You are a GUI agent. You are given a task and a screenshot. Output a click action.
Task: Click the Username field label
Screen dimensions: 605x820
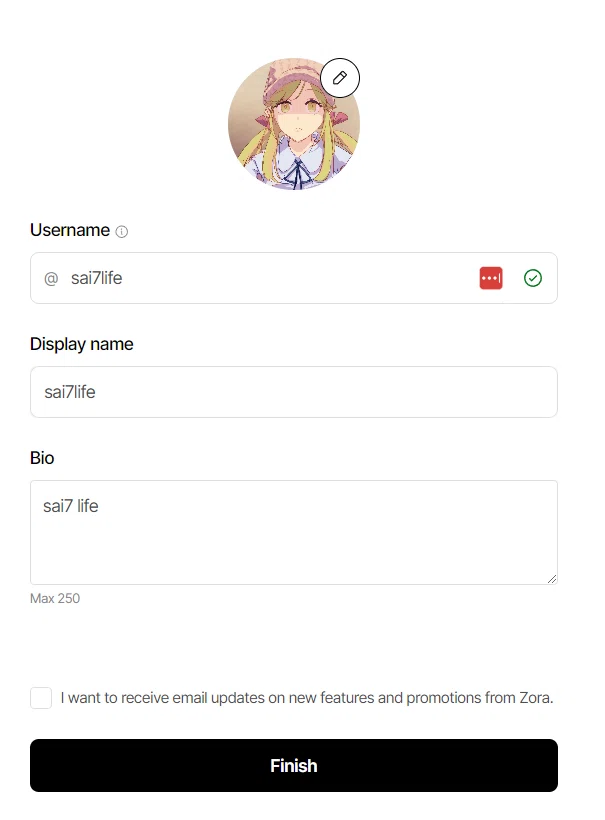[x=70, y=230]
